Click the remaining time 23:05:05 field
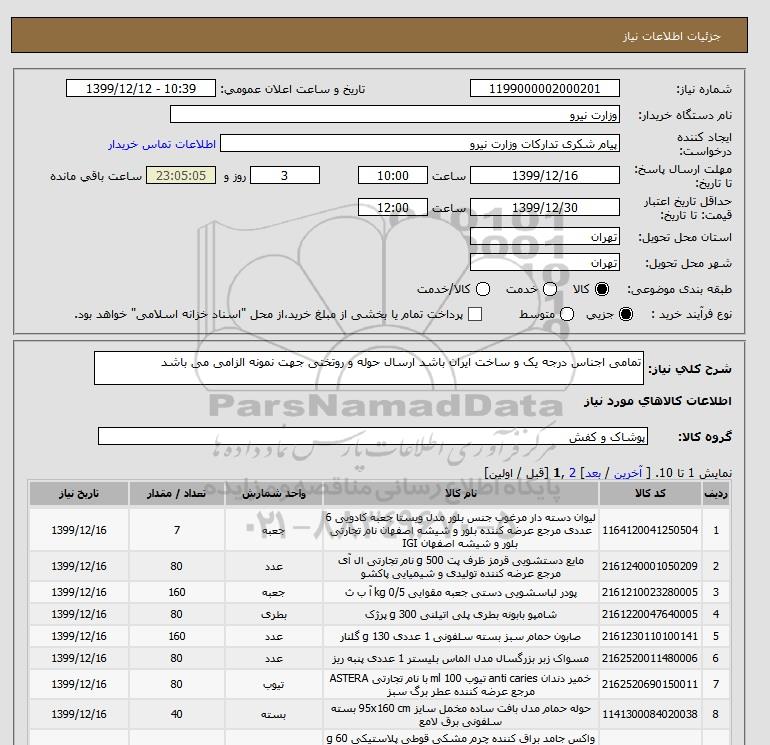This screenshot has height=745, width=770. point(181,175)
